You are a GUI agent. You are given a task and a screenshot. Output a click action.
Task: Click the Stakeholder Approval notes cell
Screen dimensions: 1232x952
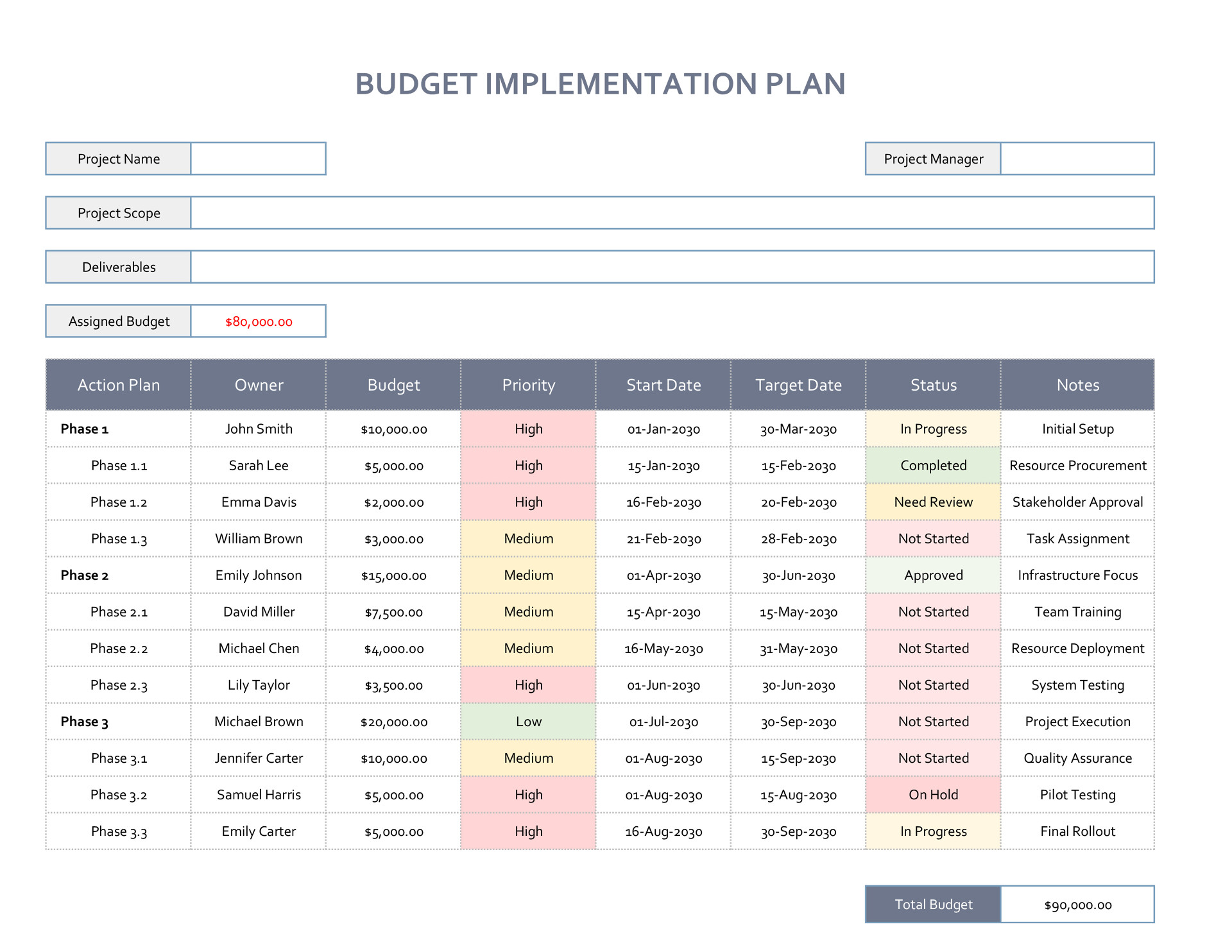pos(1077,502)
